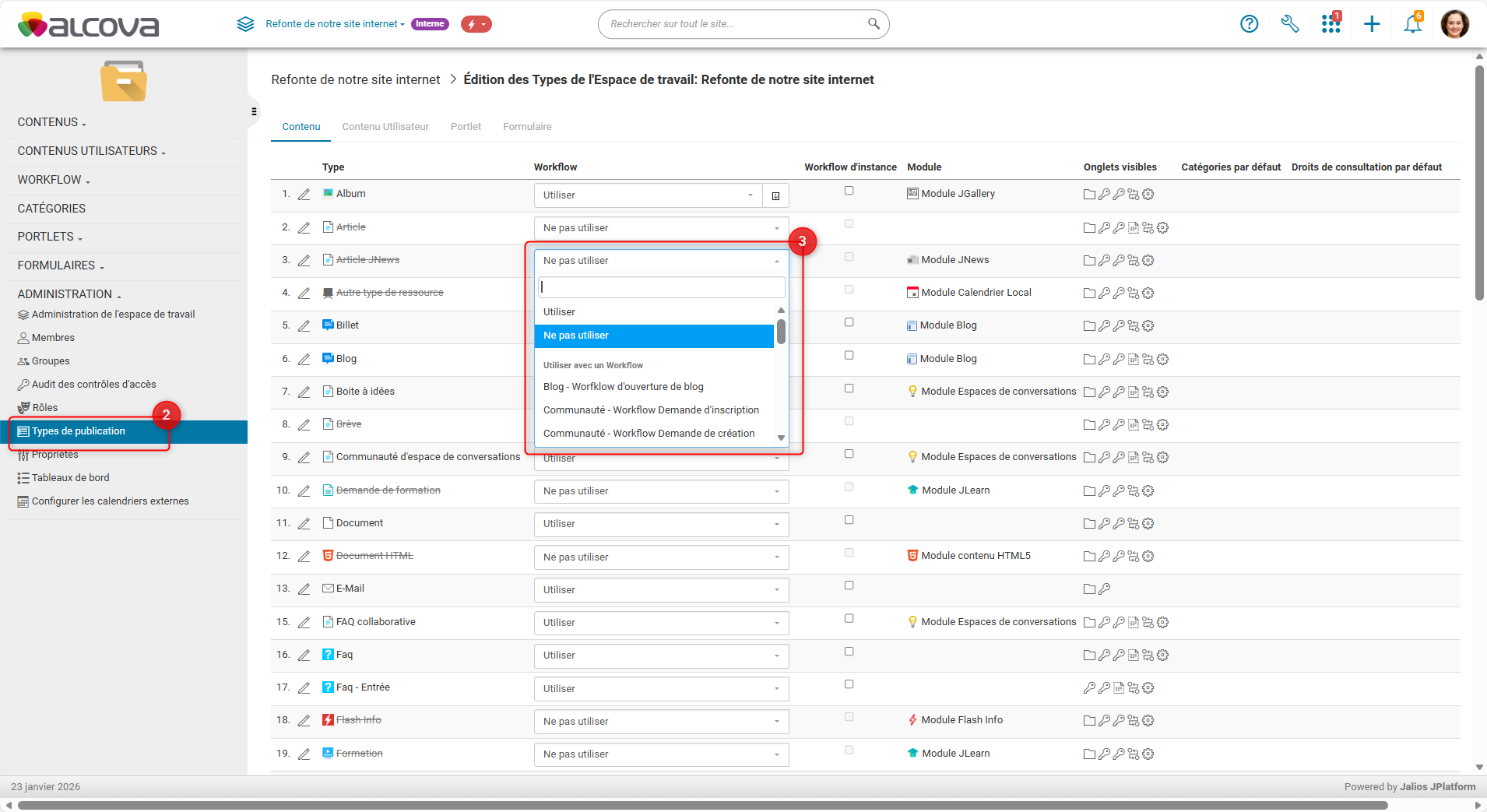Switch to the Contenu Utilisateur tab

[x=385, y=127]
